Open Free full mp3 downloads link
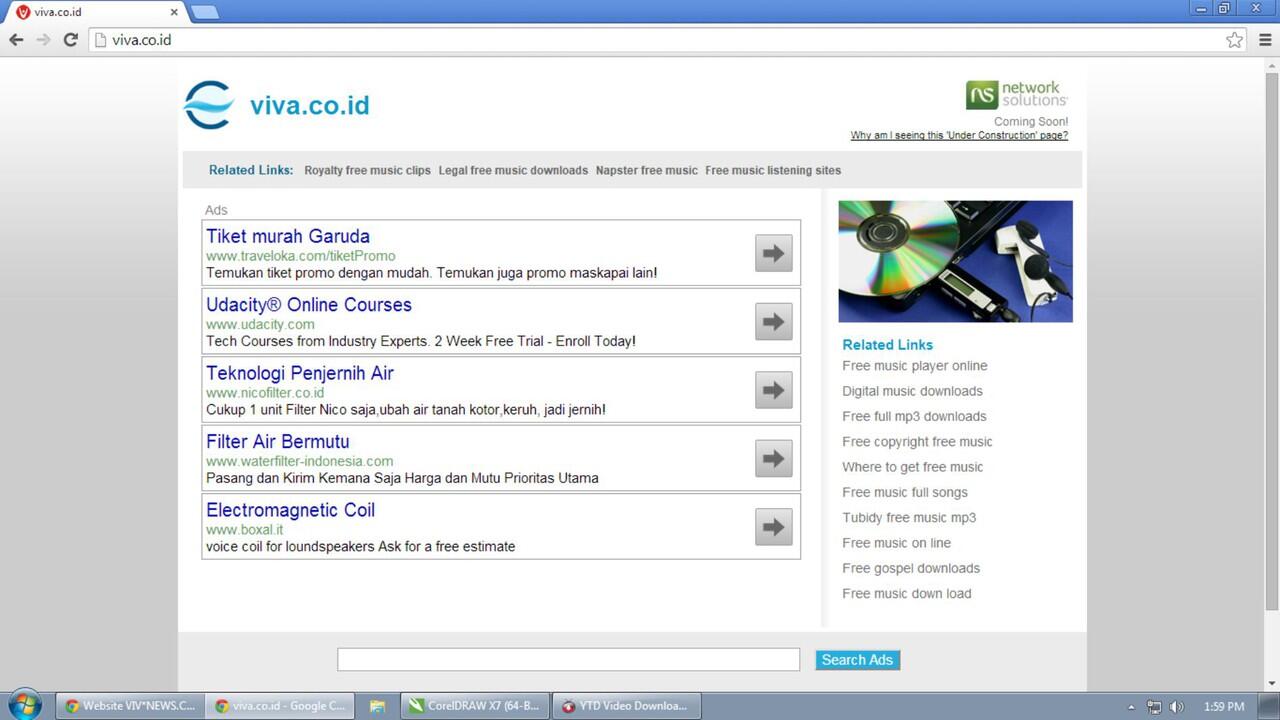This screenshot has height=720, width=1280. click(x=914, y=416)
